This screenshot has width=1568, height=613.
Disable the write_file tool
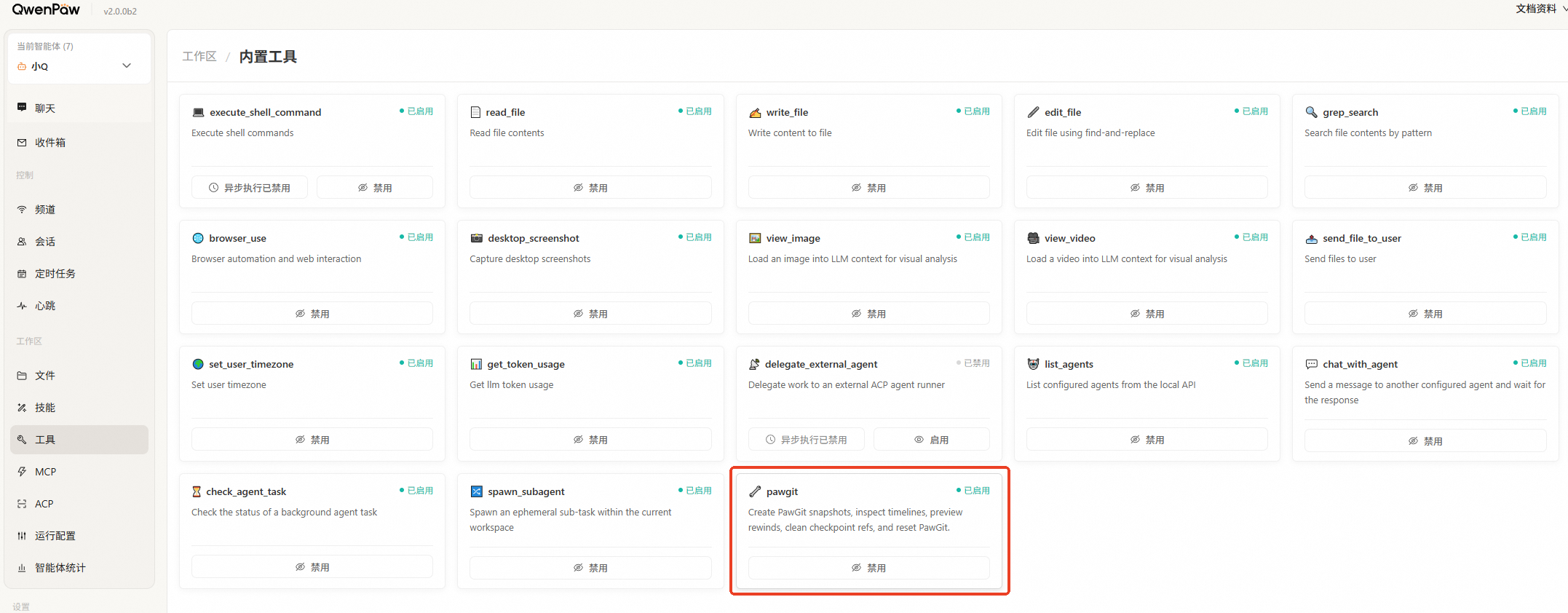point(869,187)
